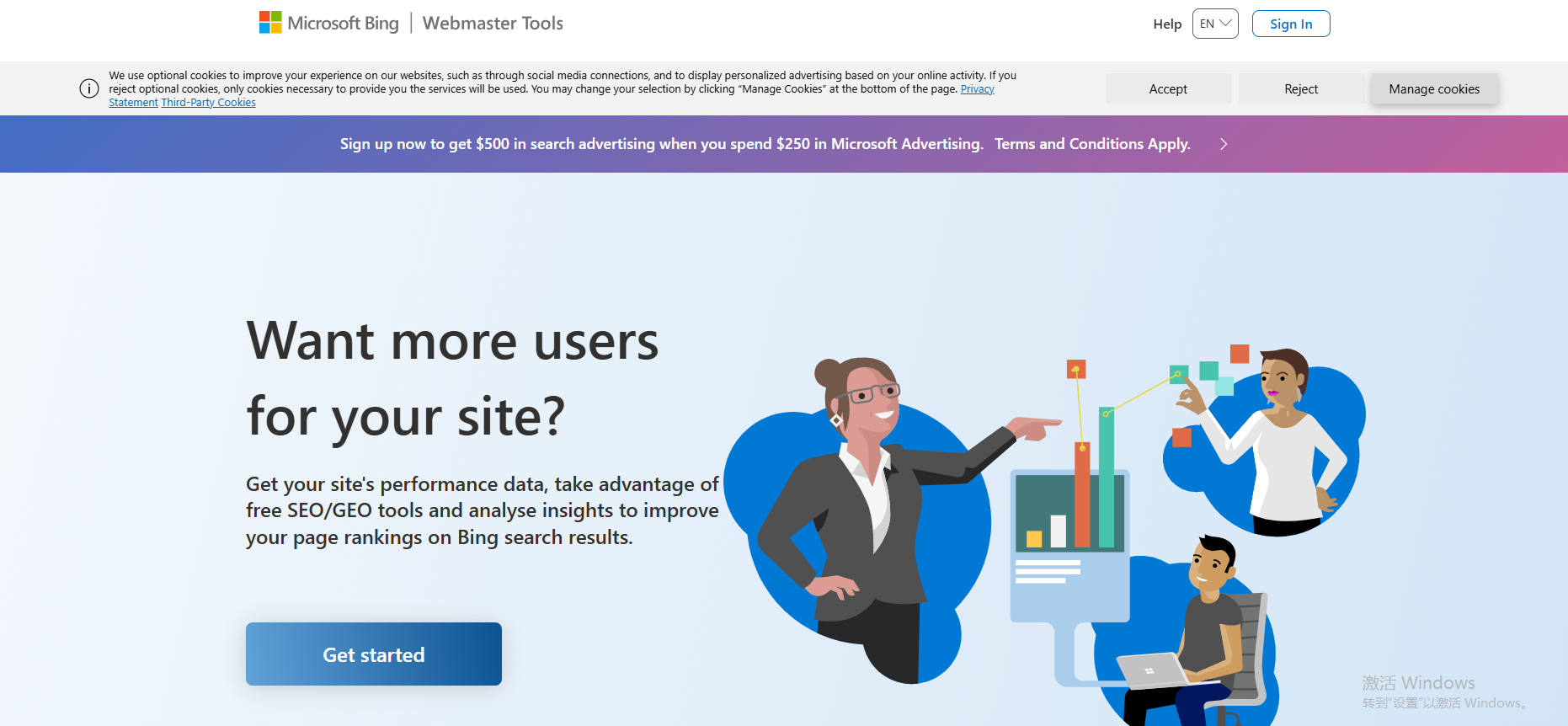Screen dimensions: 1568x726
Task: Click the Microsoft Bing wordmark
Action: tap(343, 24)
